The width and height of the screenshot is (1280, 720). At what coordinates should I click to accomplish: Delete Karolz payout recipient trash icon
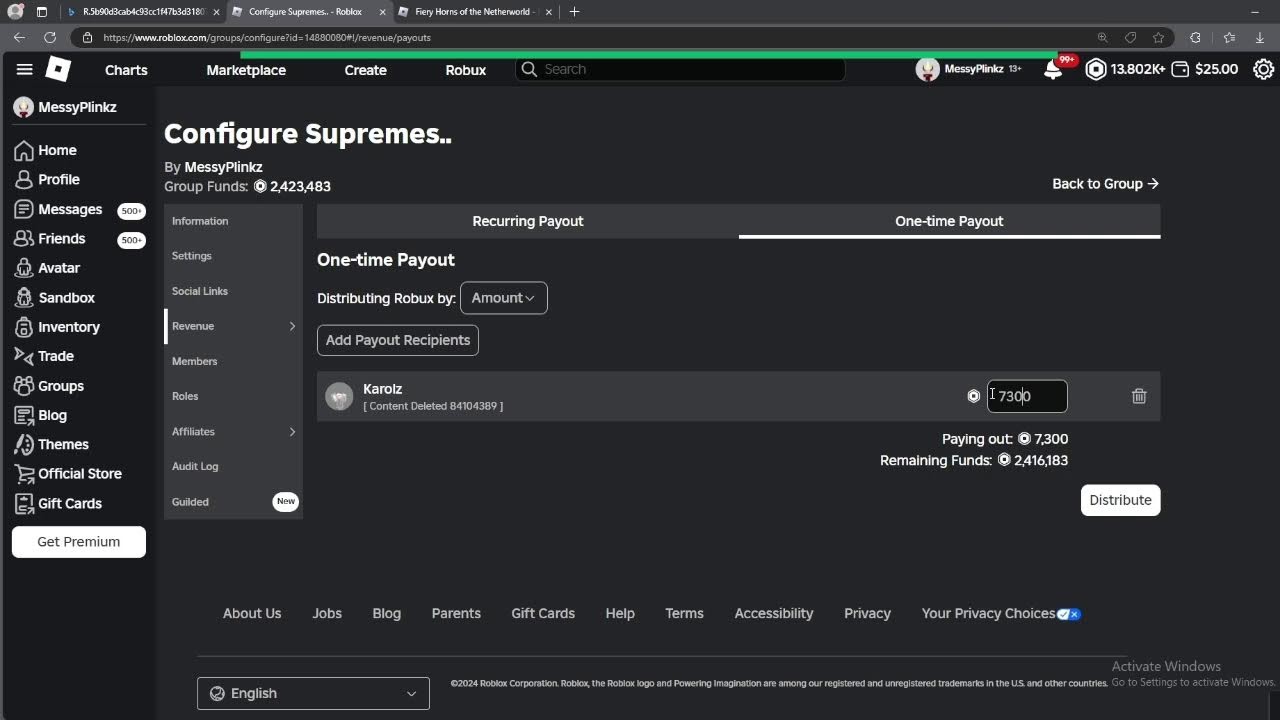[1139, 396]
